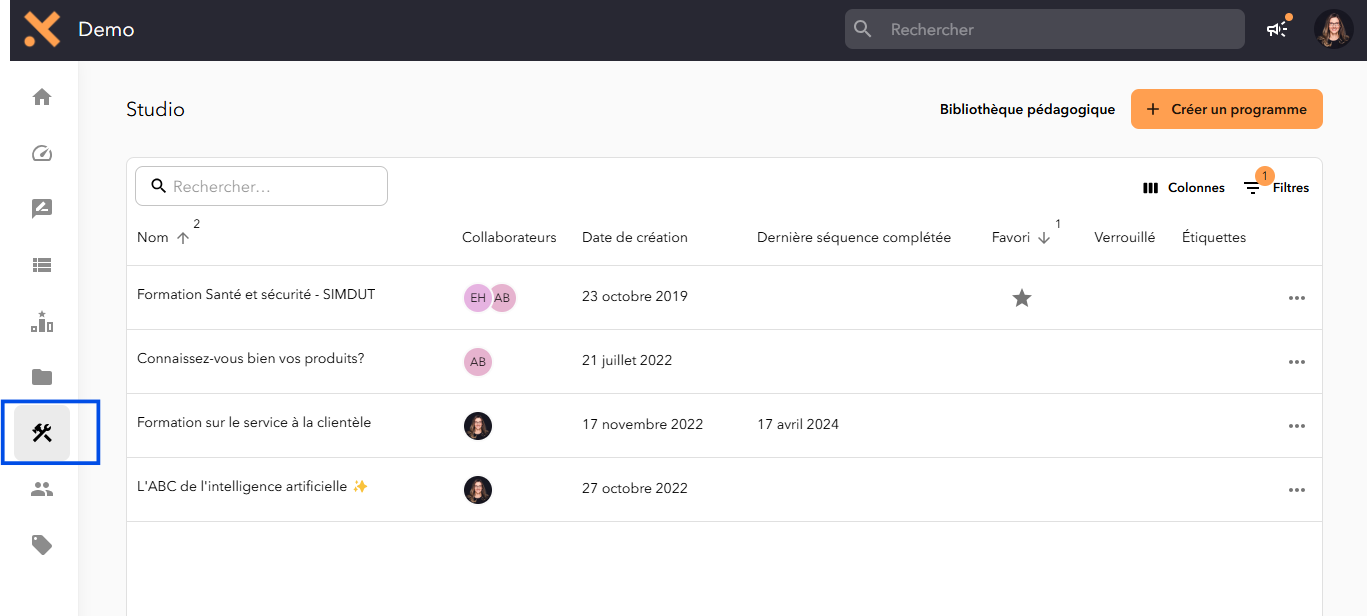Open the Home icon in sidebar
Screen dimensions: 1367x616
(x=42, y=97)
